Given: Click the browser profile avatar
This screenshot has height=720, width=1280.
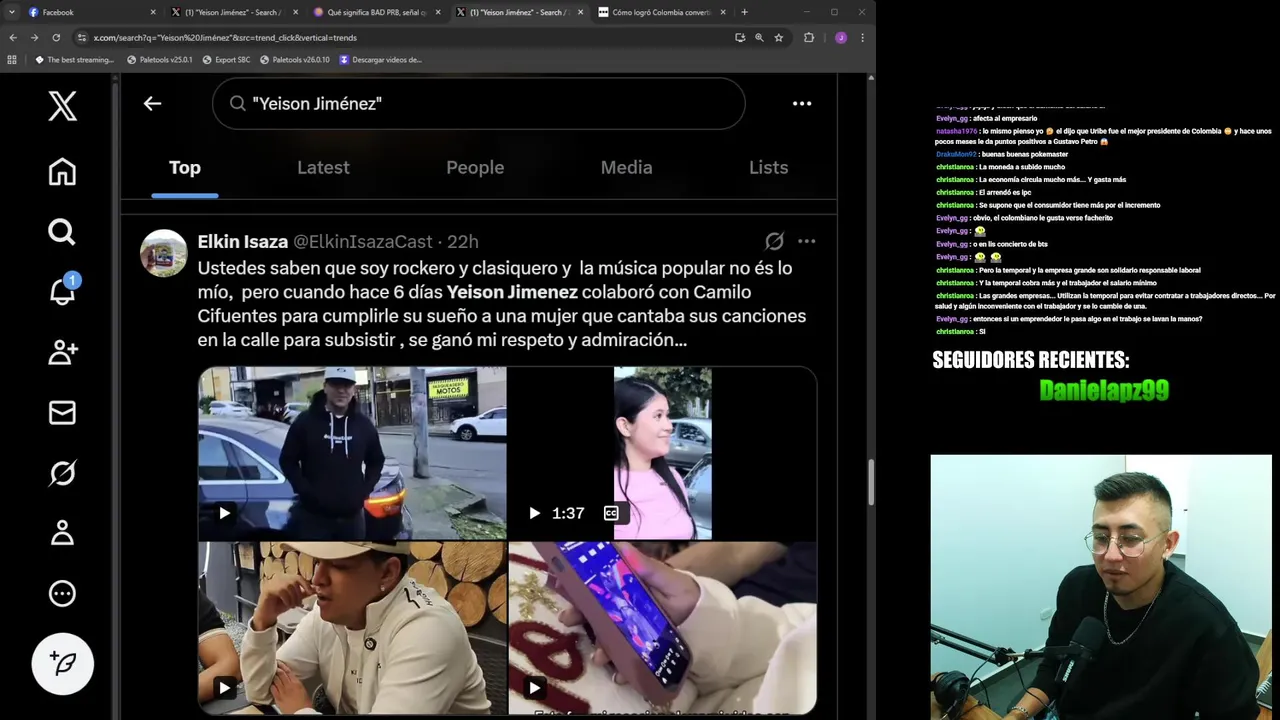Looking at the screenshot, I should (840, 37).
